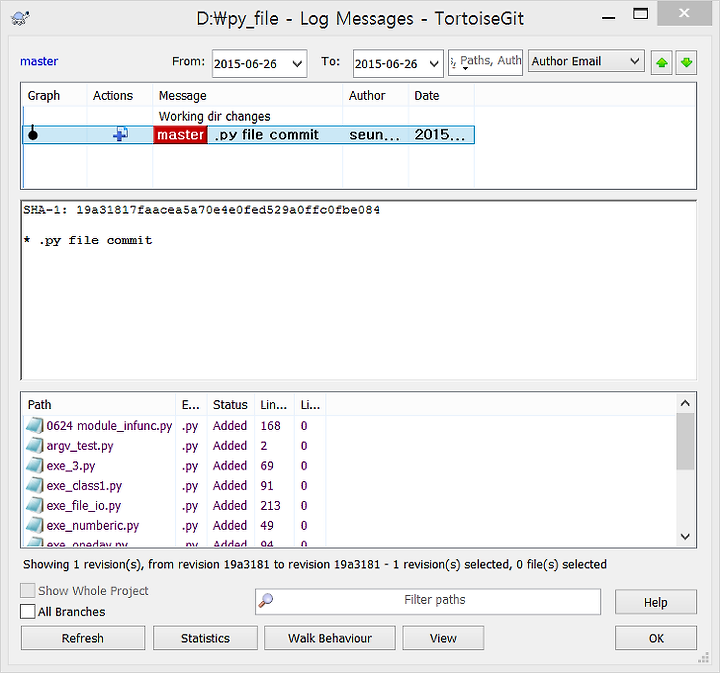The height and width of the screenshot is (673, 720).
Task: Select the .py file commit message
Action: [266, 135]
